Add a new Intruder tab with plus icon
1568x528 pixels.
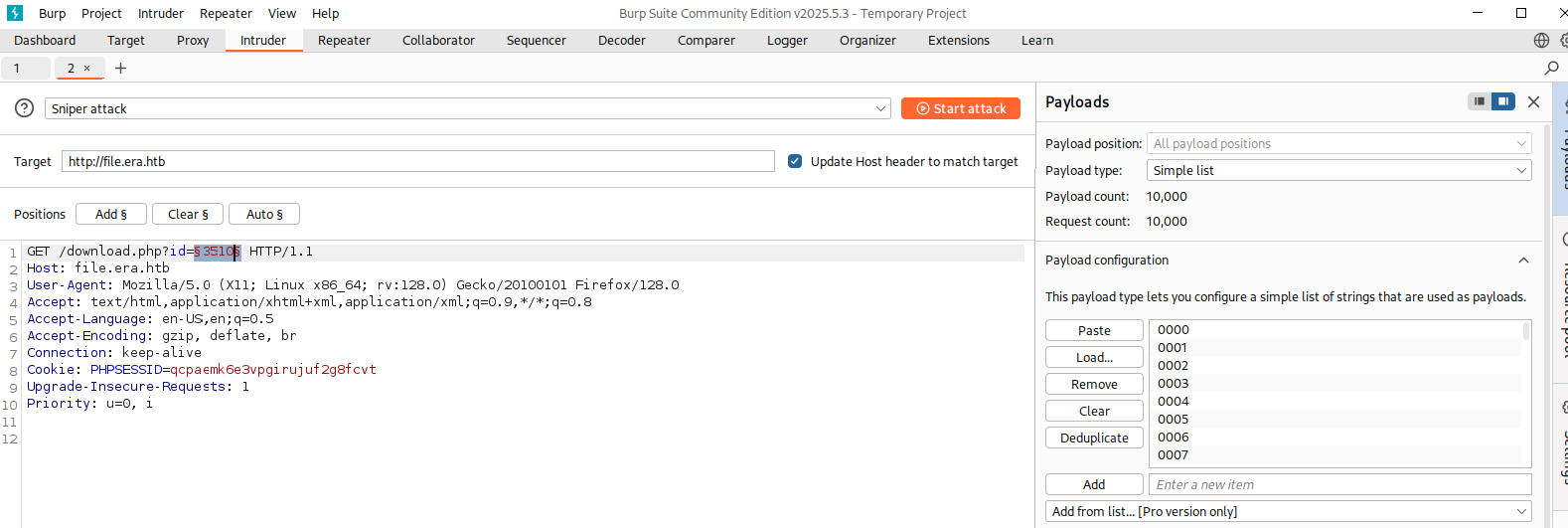(121, 68)
